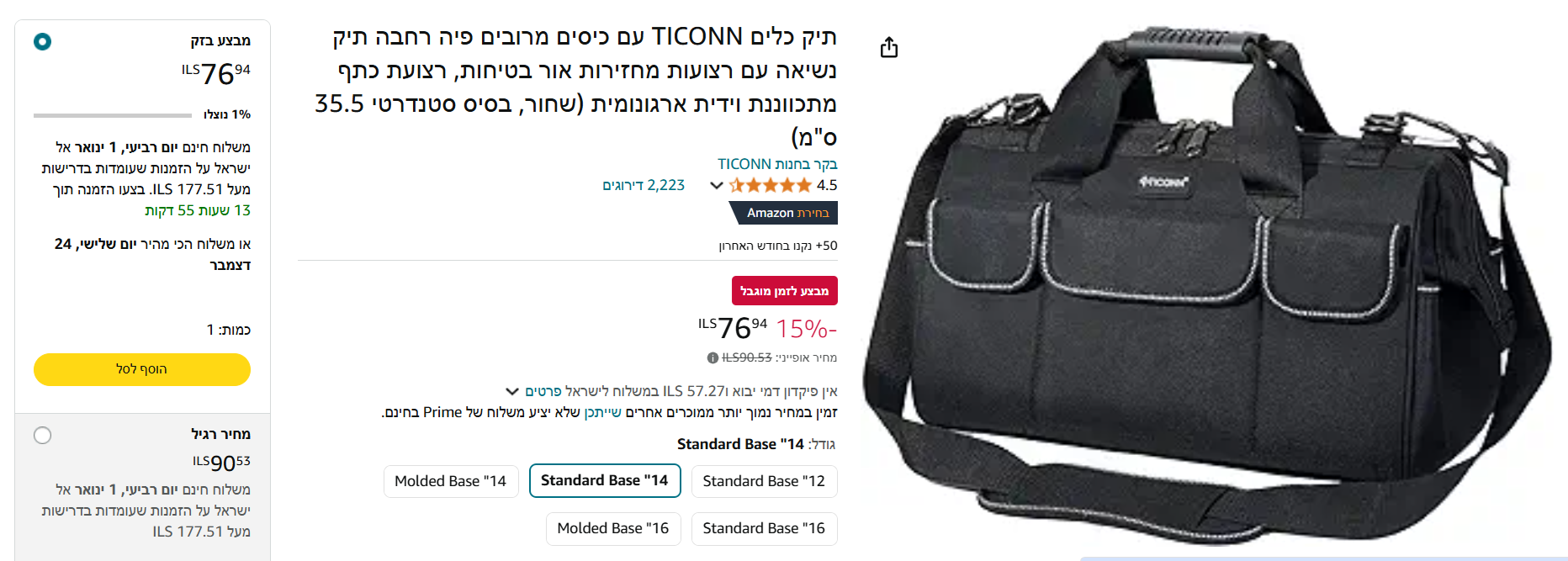Click the info icon next to typical price
This screenshot has height=561, width=1568.
712,357
